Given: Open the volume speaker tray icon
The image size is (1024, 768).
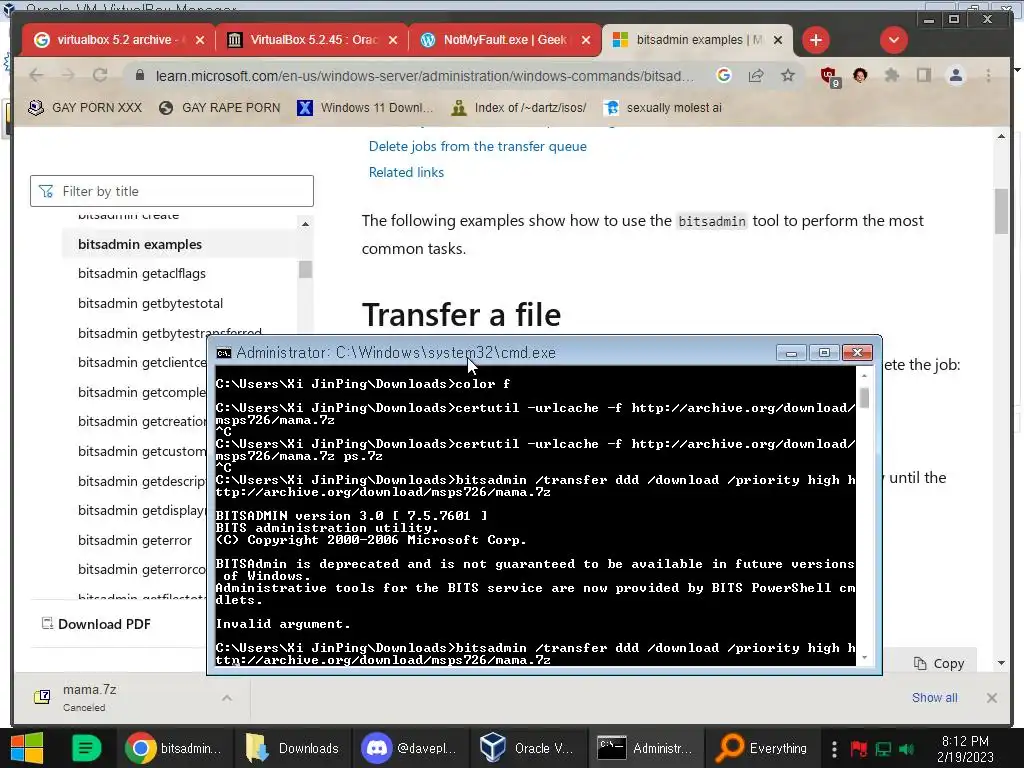Looking at the screenshot, I should [x=906, y=748].
